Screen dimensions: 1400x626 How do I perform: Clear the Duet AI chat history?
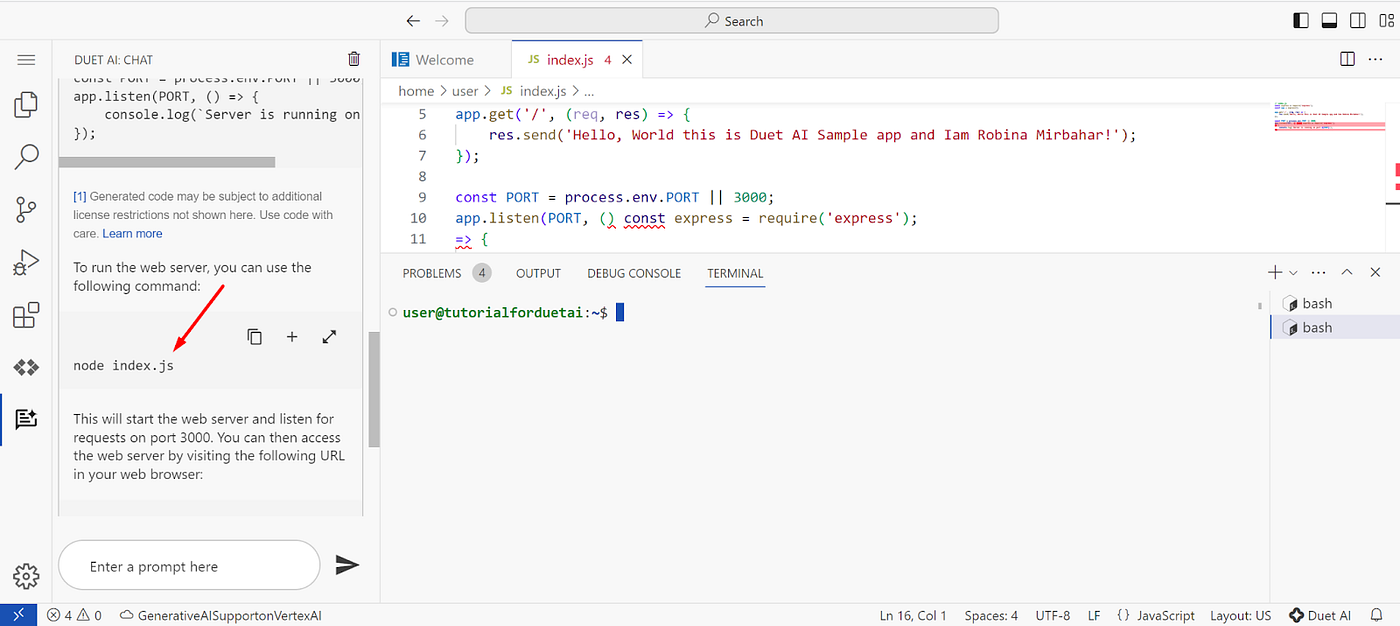[354, 60]
